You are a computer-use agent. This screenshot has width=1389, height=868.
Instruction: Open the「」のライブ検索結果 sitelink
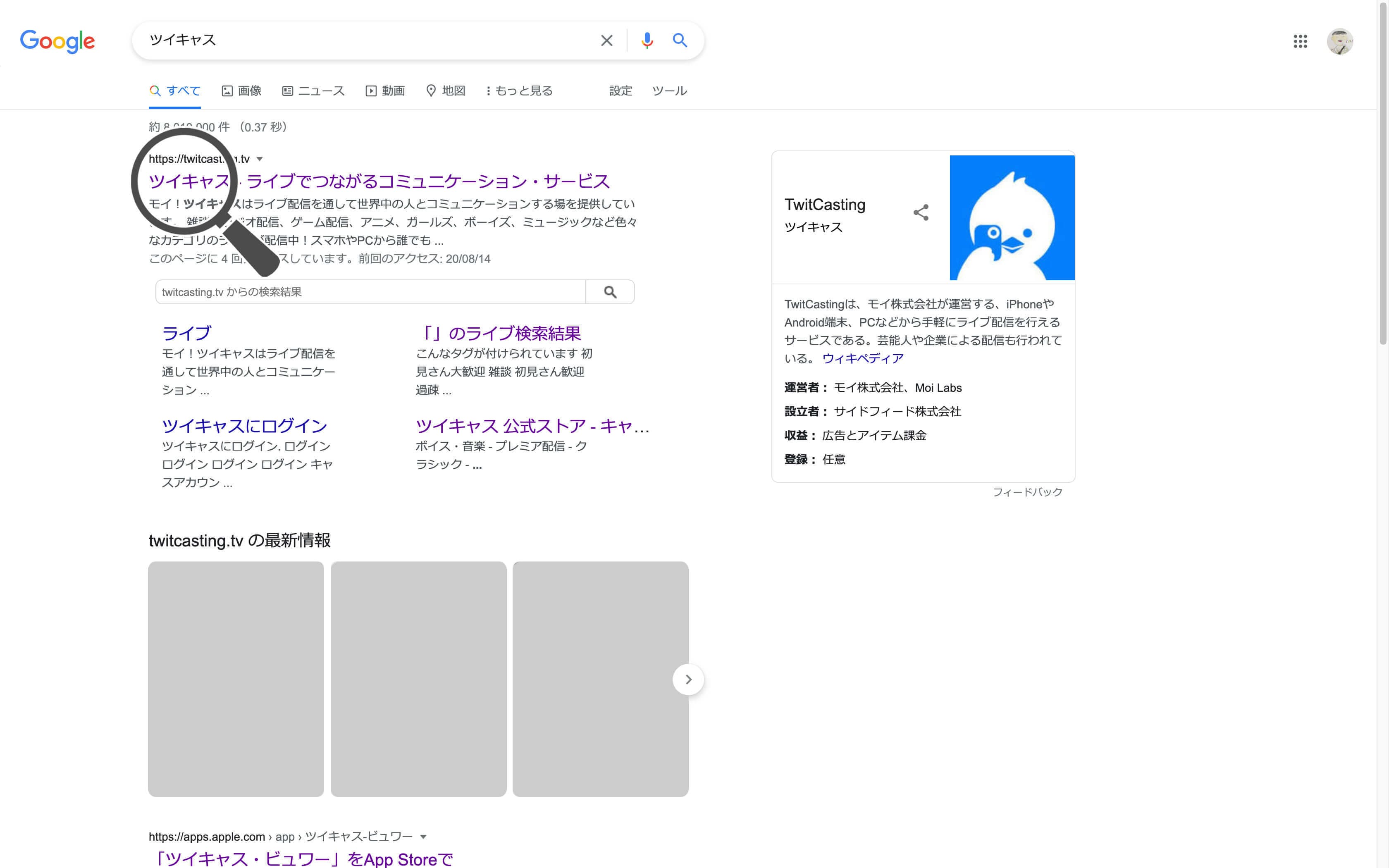point(499,333)
